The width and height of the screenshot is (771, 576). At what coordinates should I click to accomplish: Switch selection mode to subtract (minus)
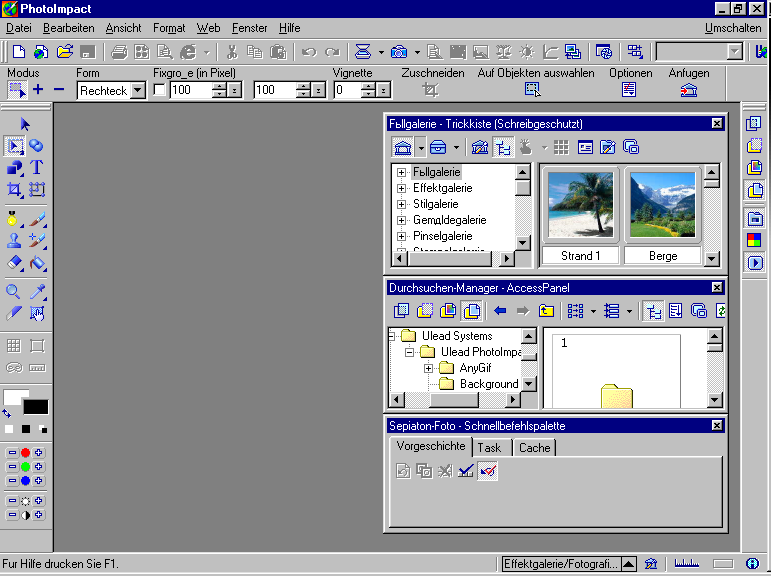59,90
